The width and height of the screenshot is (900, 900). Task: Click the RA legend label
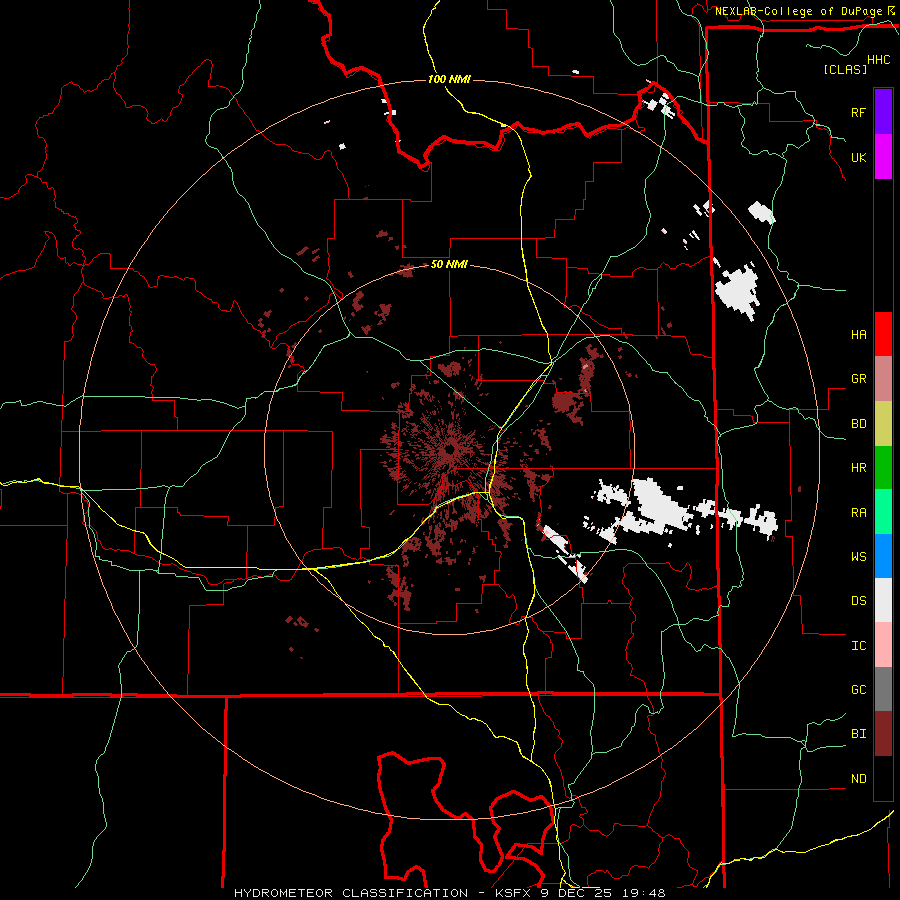[x=858, y=513]
